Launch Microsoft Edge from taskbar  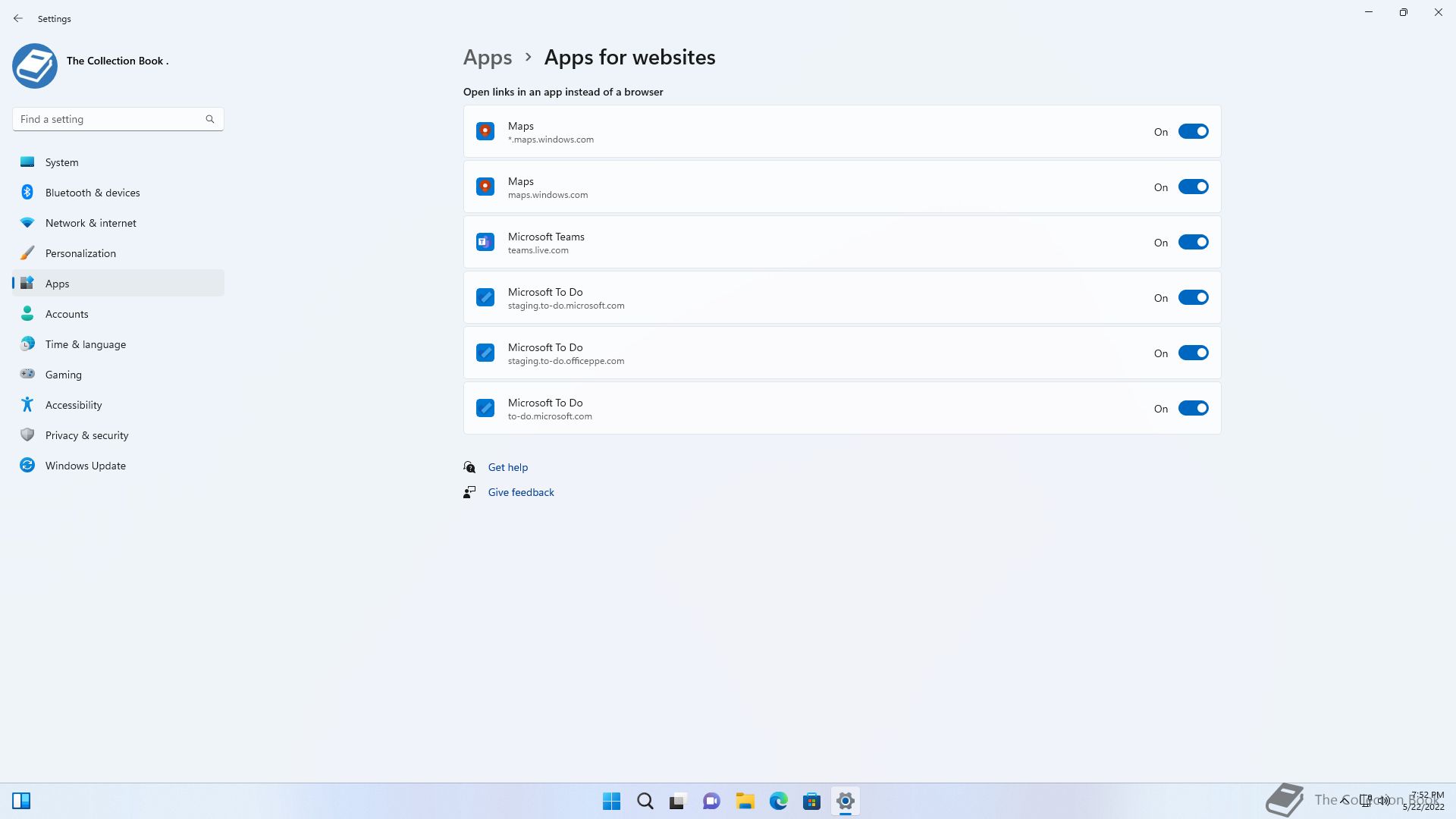click(x=778, y=801)
